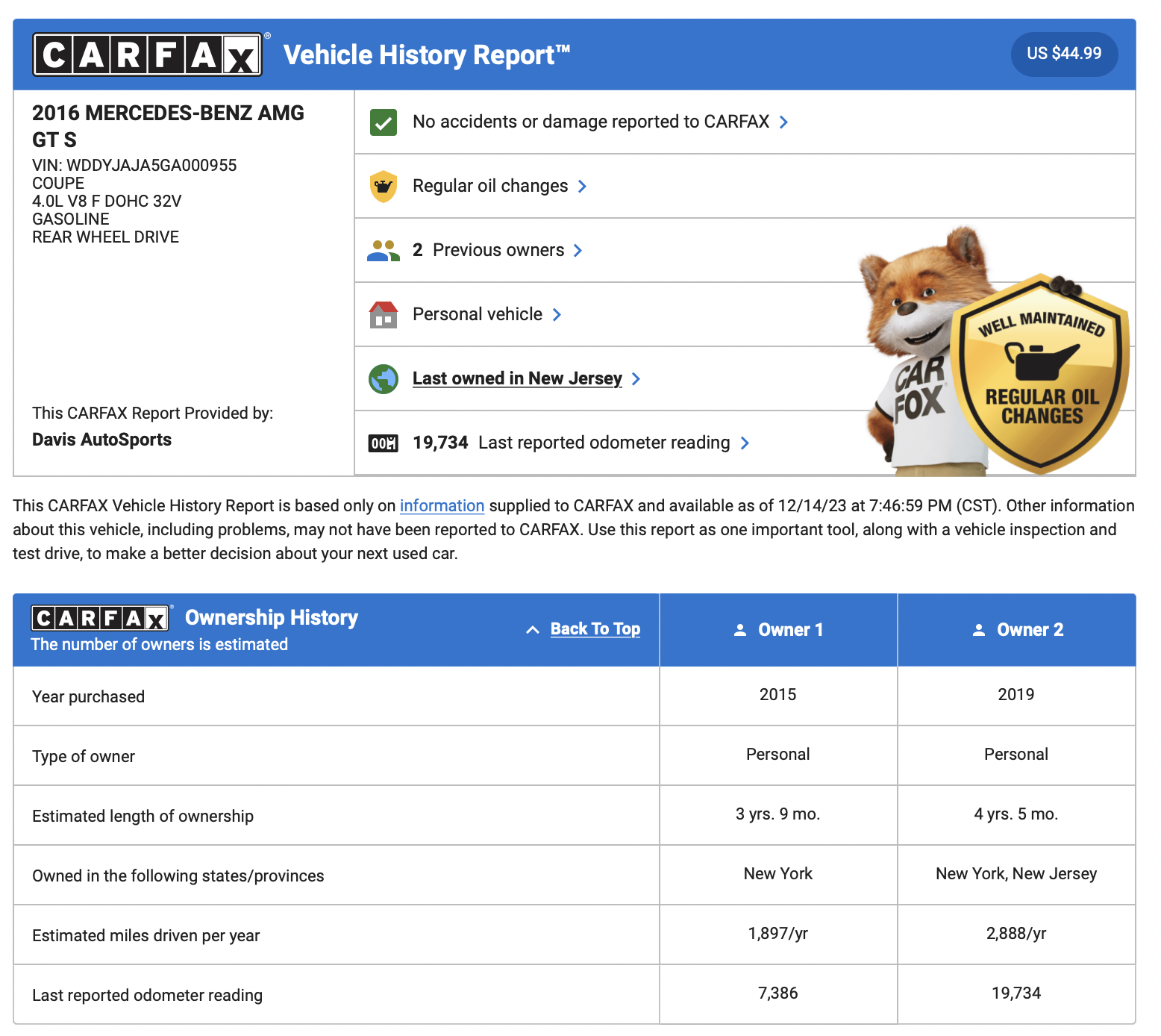Click the 2,888/yr cell

point(1016,933)
